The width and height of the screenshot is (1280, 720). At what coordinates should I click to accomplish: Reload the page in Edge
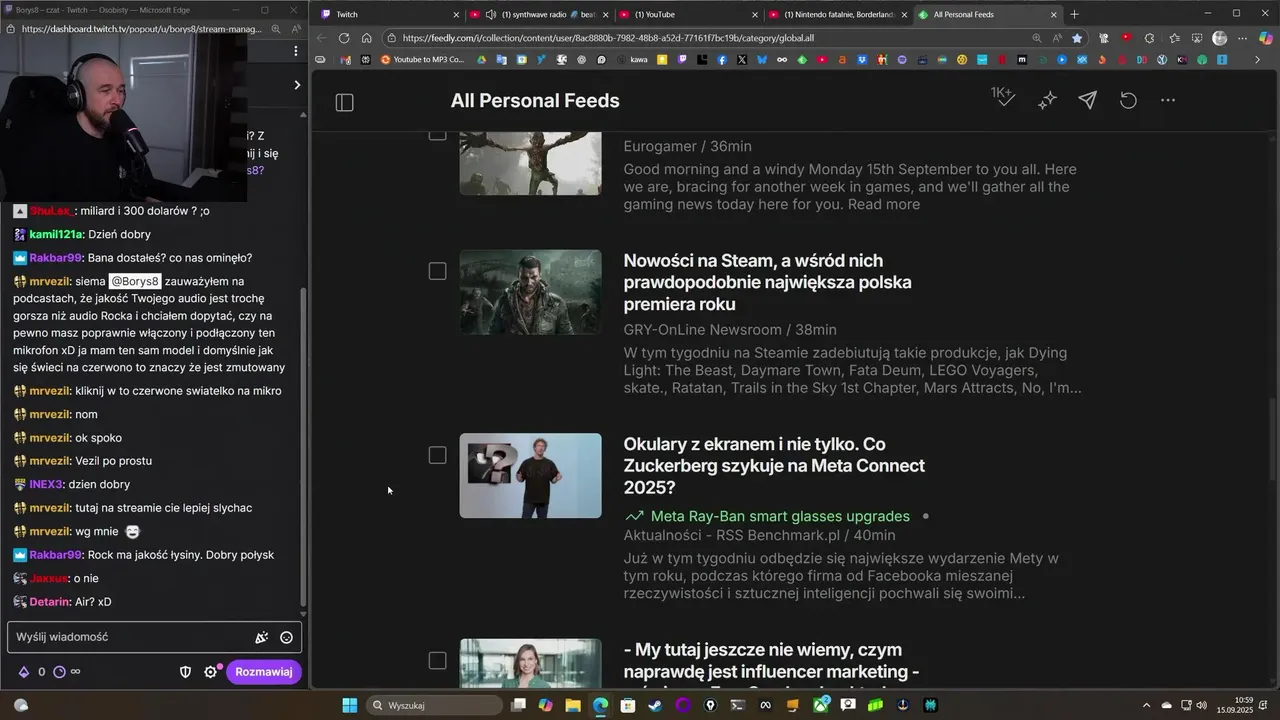[344, 38]
